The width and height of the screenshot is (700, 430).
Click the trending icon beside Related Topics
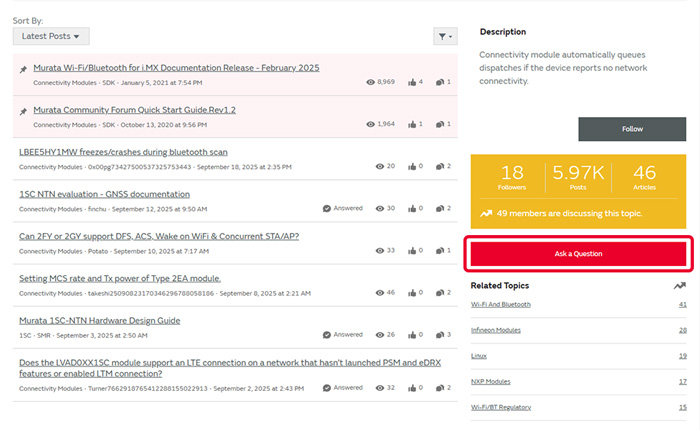680,286
